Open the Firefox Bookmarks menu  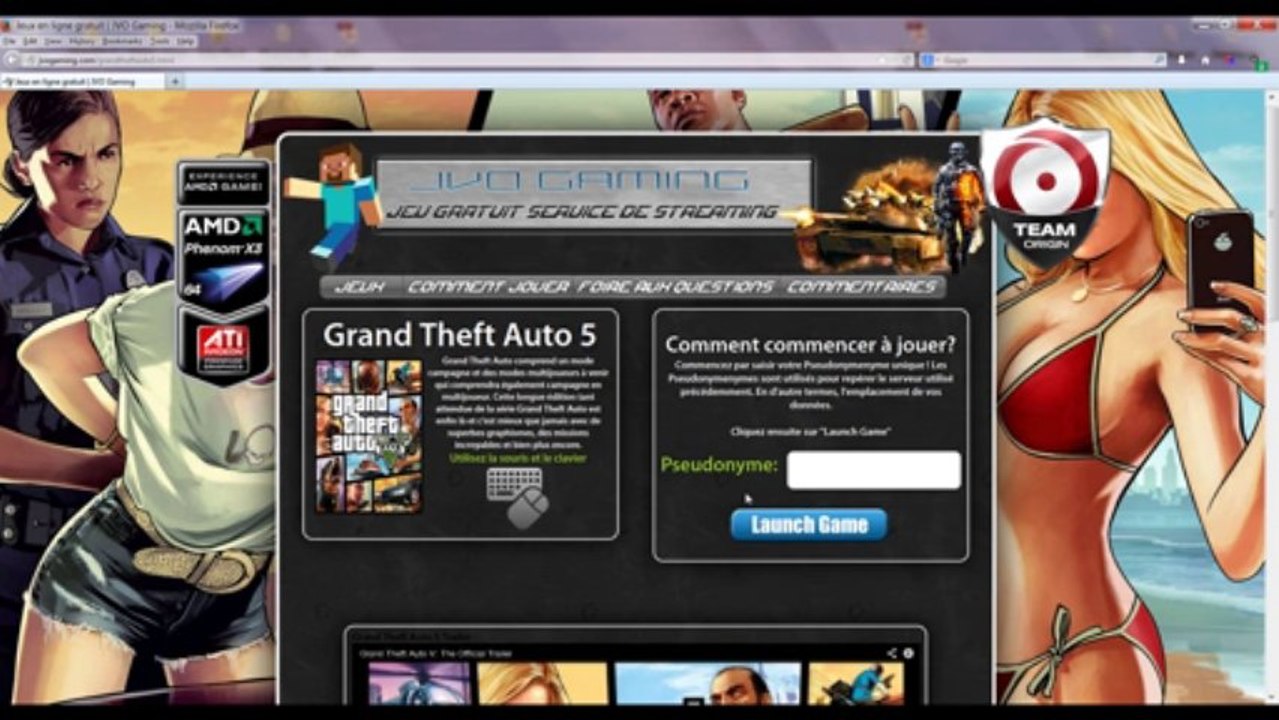tap(122, 41)
